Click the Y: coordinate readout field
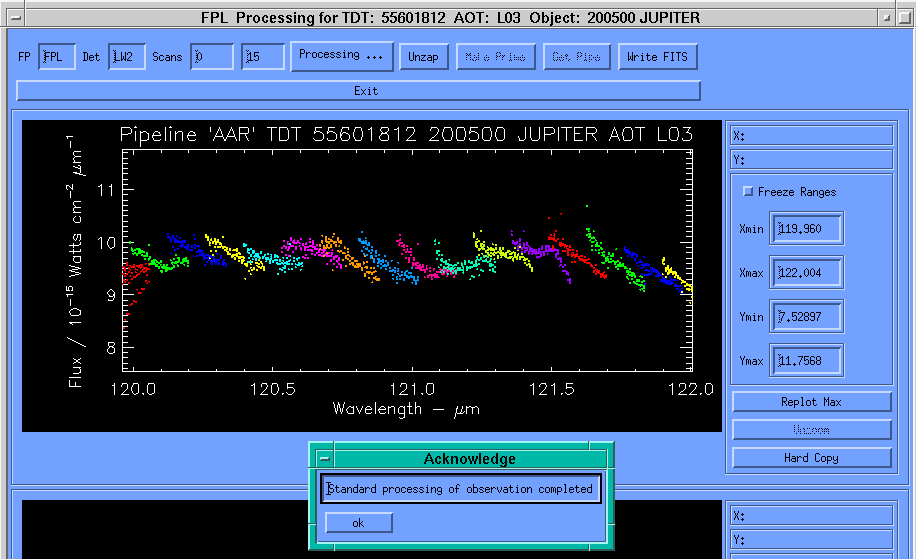This screenshot has width=916, height=559. click(x=811, y=159)
